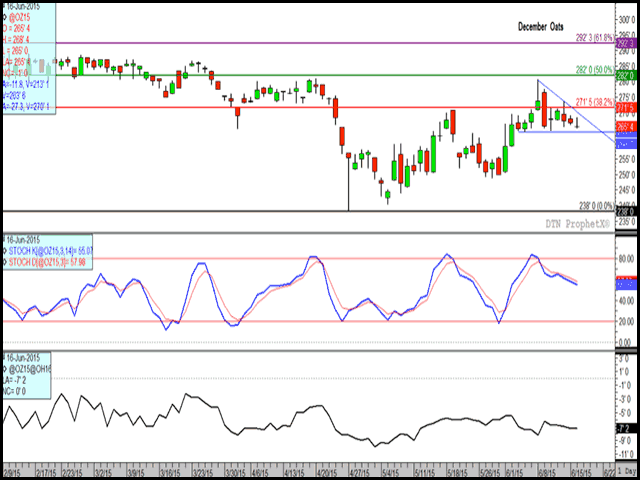Click the 40.00 stochastic axis label
640x480 pixels.
(x=628, y=301)
